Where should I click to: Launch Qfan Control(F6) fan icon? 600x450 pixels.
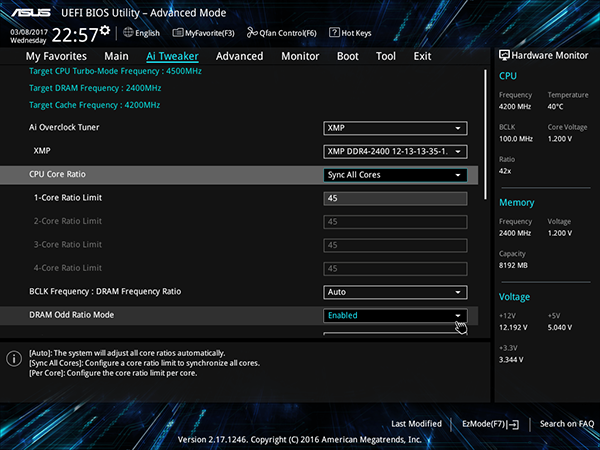click(x=251, y=33)
